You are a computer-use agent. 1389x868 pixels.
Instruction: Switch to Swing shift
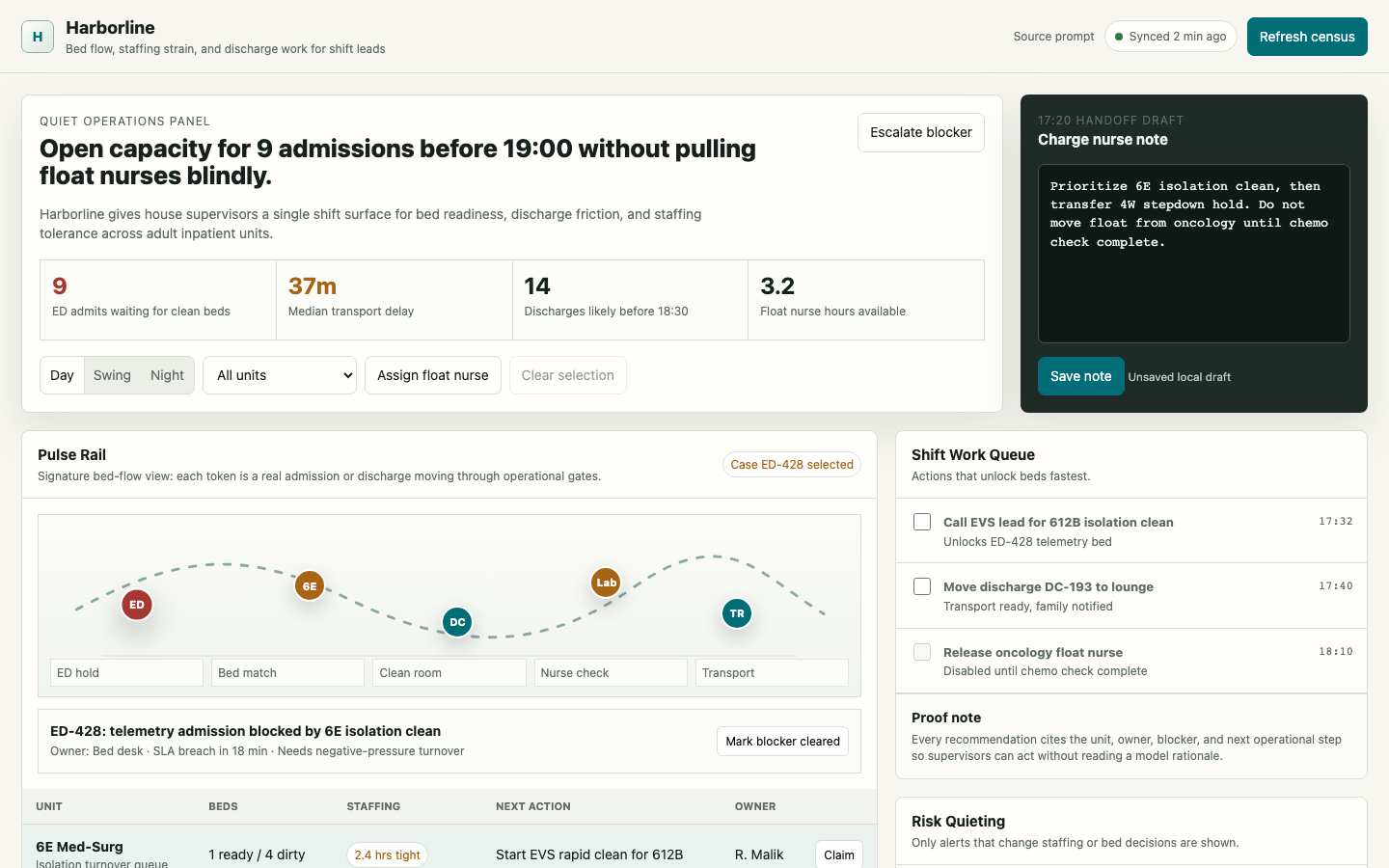(x=112, y=375)
